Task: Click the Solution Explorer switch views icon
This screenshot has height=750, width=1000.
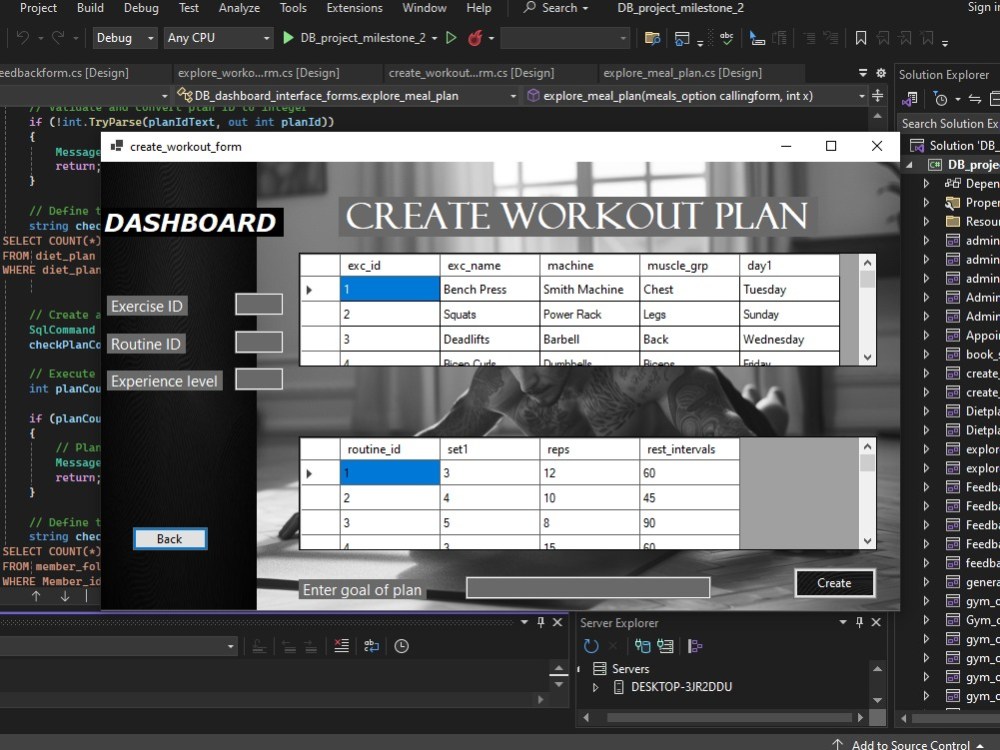Action: point(909,99)
